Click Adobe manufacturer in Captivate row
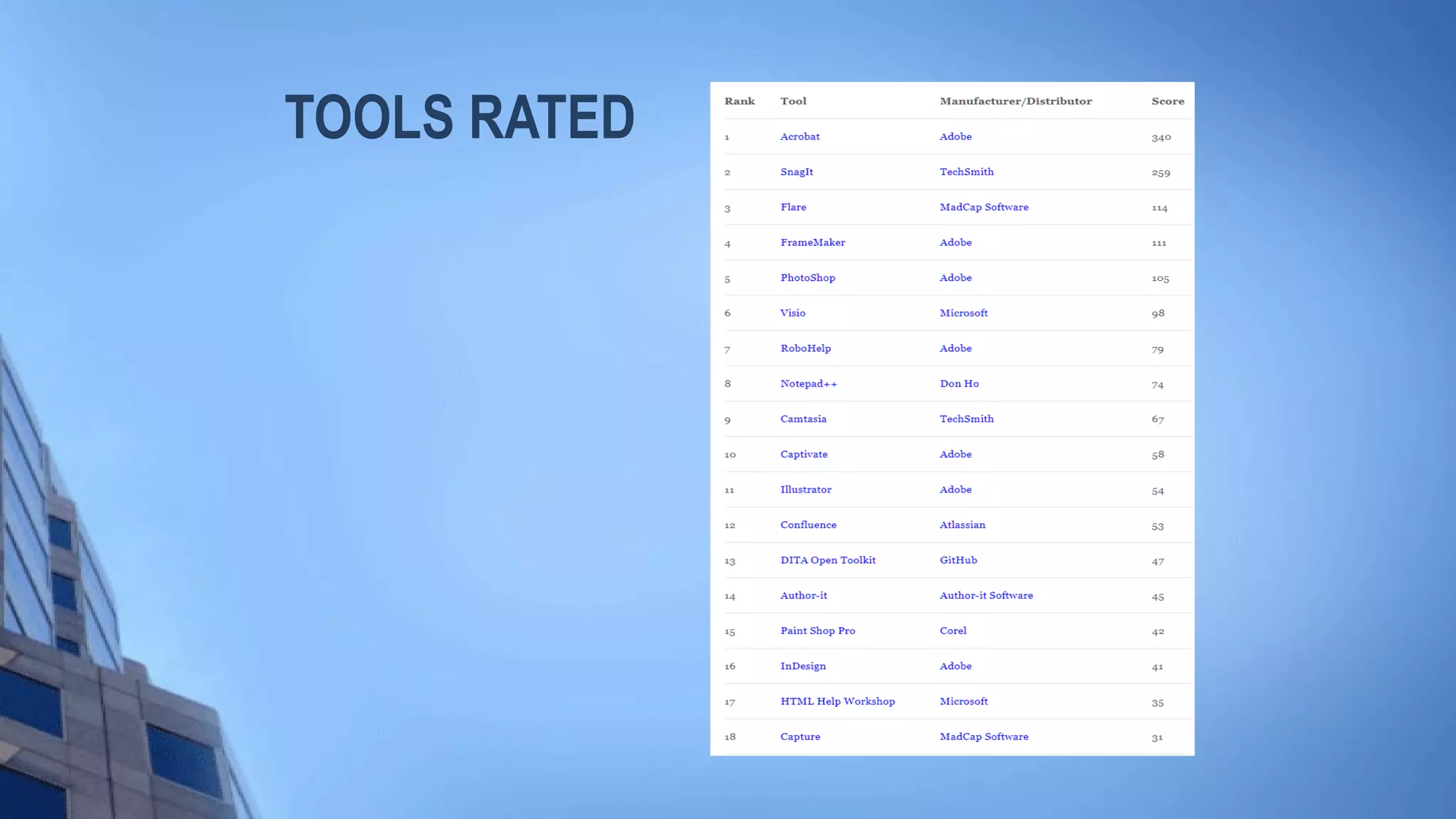The image size is (1456, 819). [955, 454]
